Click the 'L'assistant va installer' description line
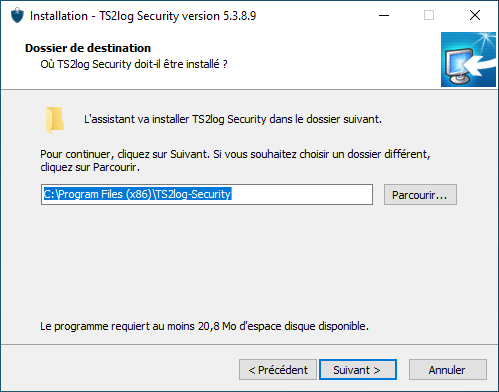This screenshot has height=392, width=499. pos(233,119)
